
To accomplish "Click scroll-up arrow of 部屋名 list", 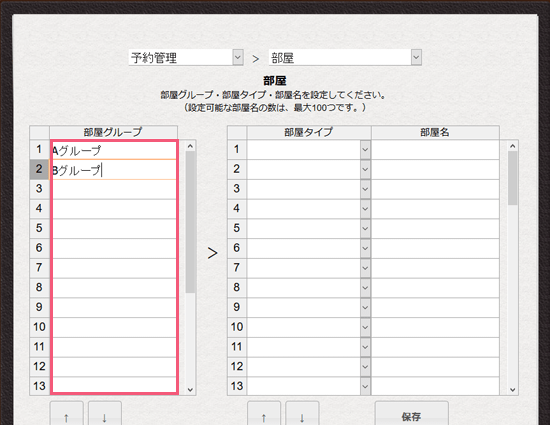I will (x=512, y=146).
